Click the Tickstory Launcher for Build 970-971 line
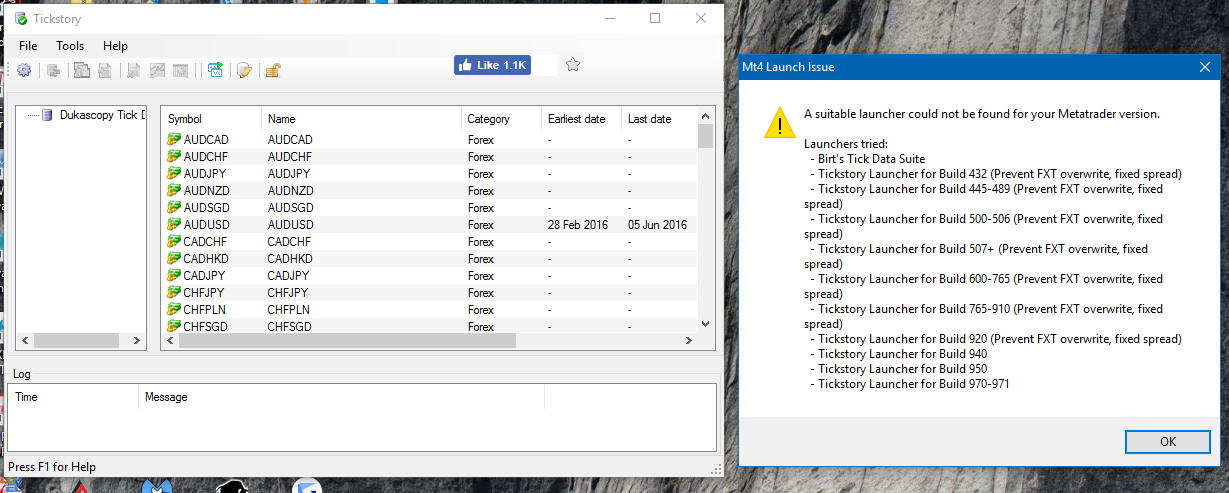This screenshot has width=1229, height=493. pos(914,384)
